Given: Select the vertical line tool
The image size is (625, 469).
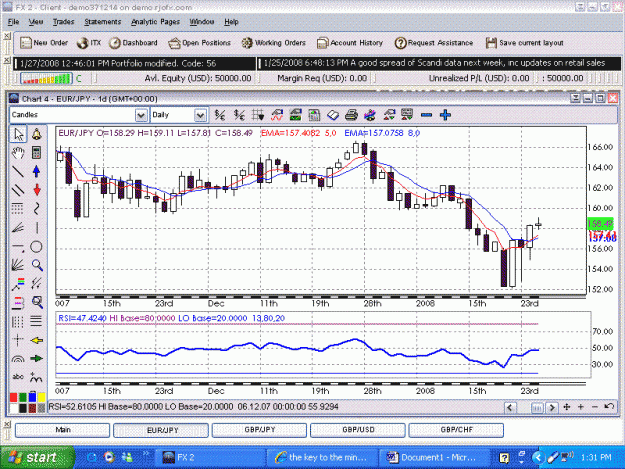Looking at the screenshot, I should [x=36, y=228].
